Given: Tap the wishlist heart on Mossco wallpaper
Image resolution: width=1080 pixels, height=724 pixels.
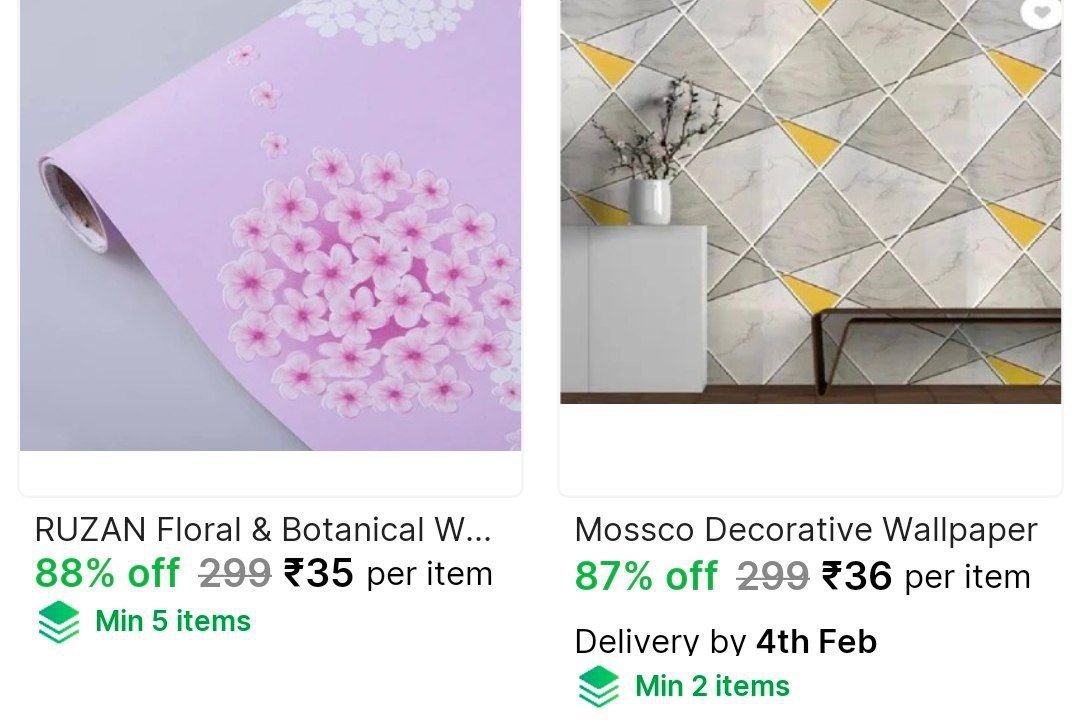Looking at the screenshot, I should [x=1042, y=11].
